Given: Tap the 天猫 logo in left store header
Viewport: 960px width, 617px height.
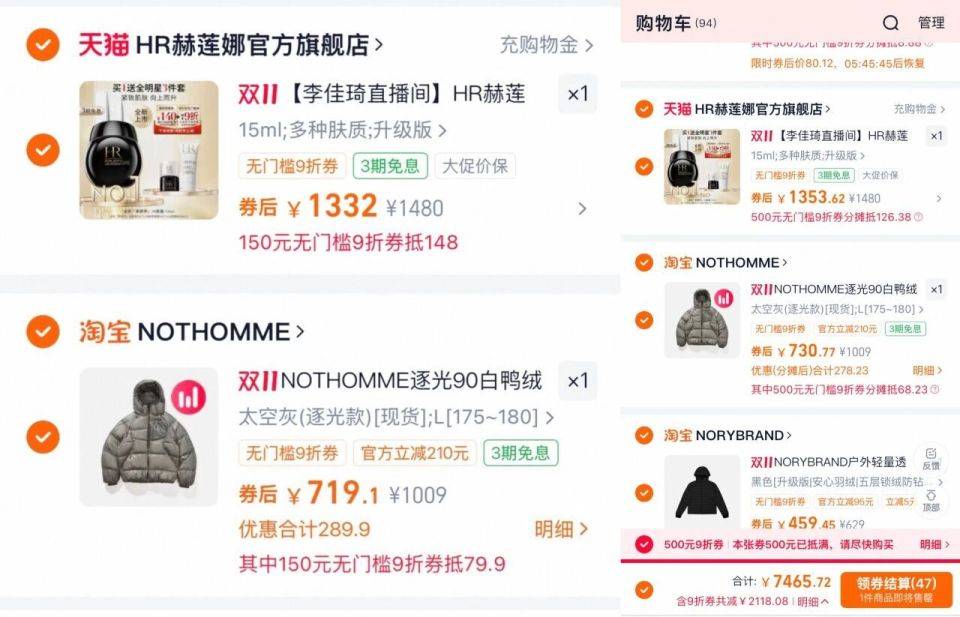Looking at the screenshot, I should pyautogui.click(x=103, y=45).
